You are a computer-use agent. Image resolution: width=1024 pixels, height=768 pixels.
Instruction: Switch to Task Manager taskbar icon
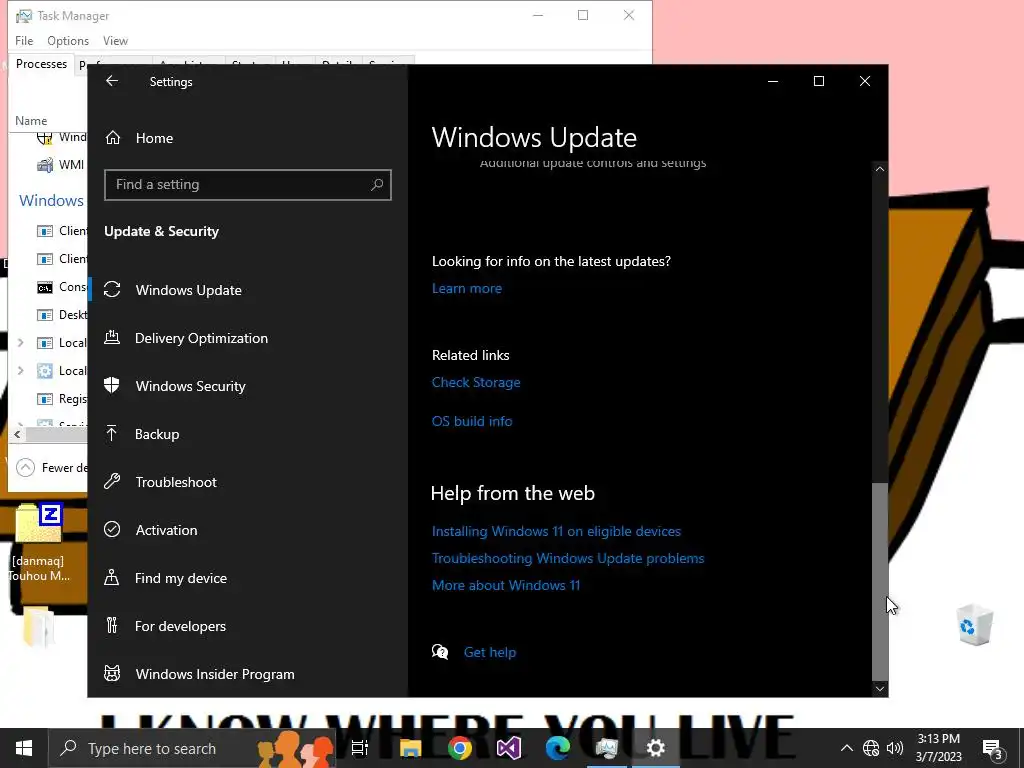pos(607,748)
